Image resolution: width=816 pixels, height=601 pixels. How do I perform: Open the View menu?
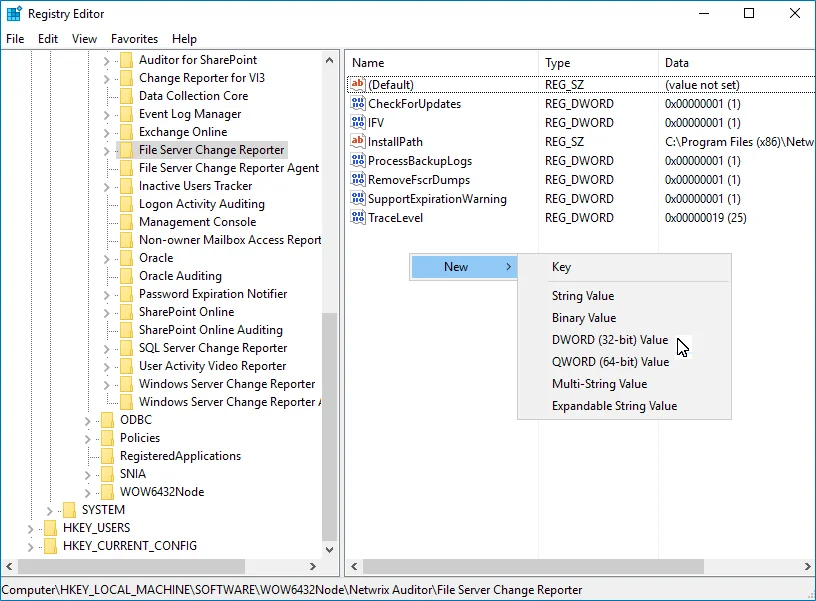84,39
